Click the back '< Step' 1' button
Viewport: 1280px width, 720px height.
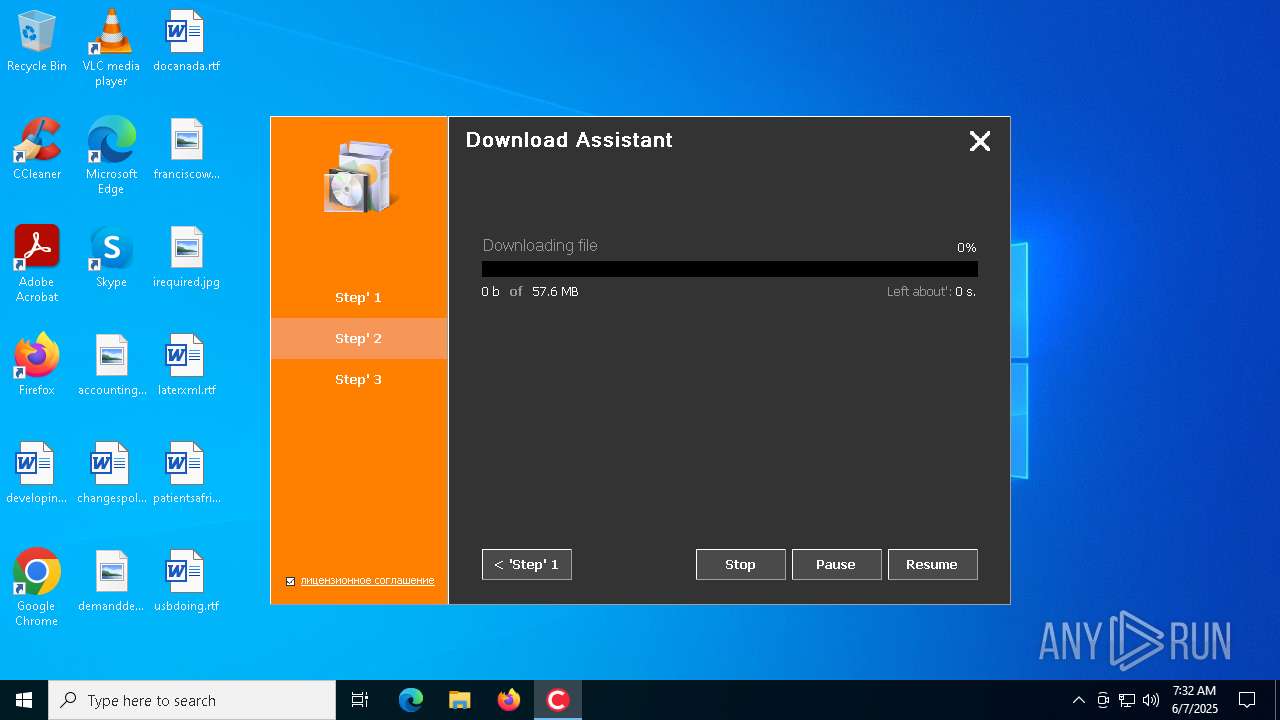(527, 565)
